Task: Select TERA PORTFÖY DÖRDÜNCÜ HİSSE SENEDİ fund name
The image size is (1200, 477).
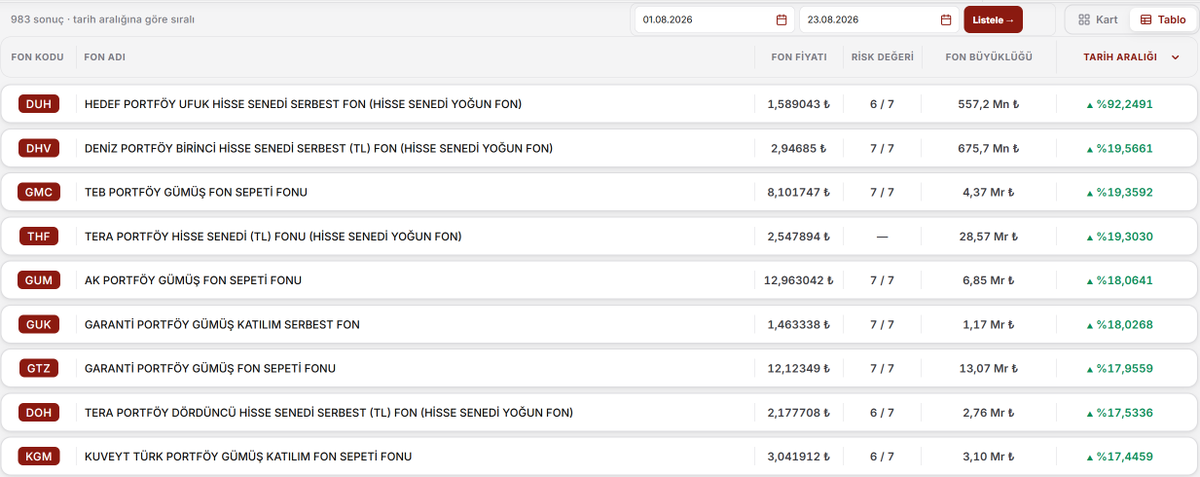Action: click(x=329, y=412)
